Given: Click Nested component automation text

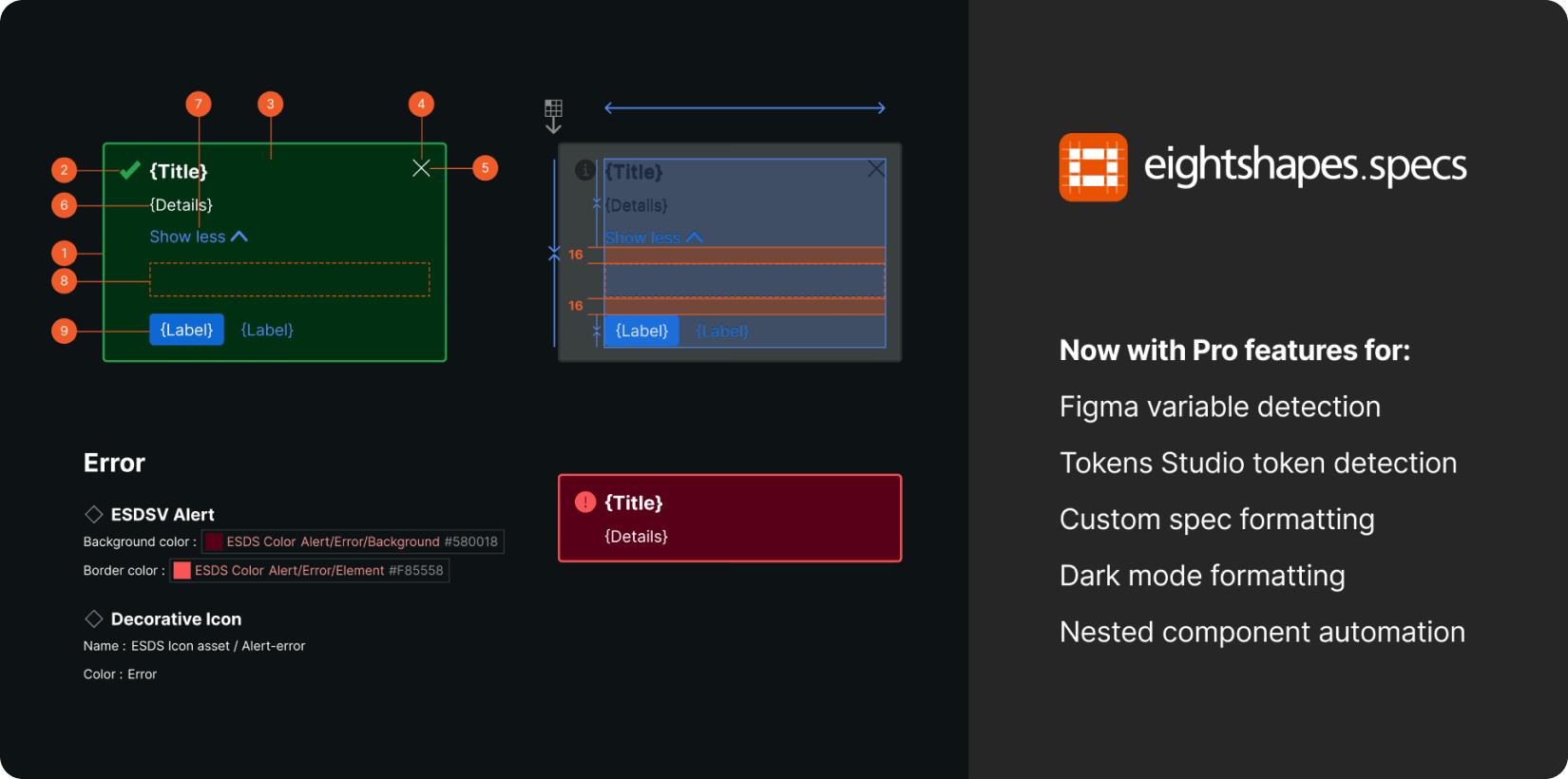Looking at the screenshot, I should click(1263, 632).
